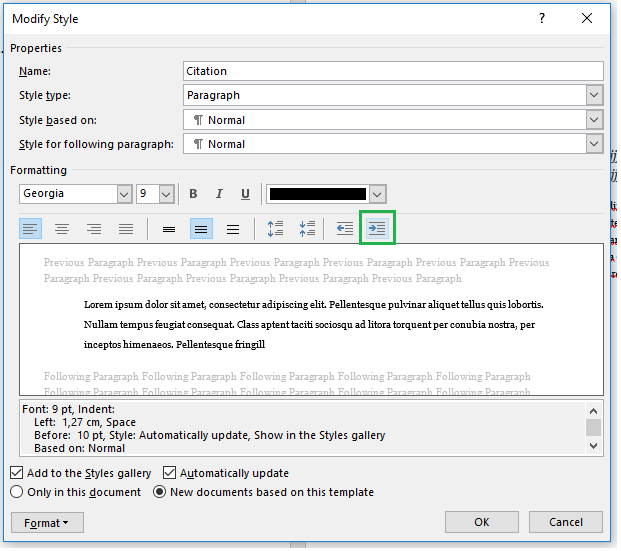The image size is (621, 551).
Task: Open the Style type dropdown
Action: (x=594, y=95)
